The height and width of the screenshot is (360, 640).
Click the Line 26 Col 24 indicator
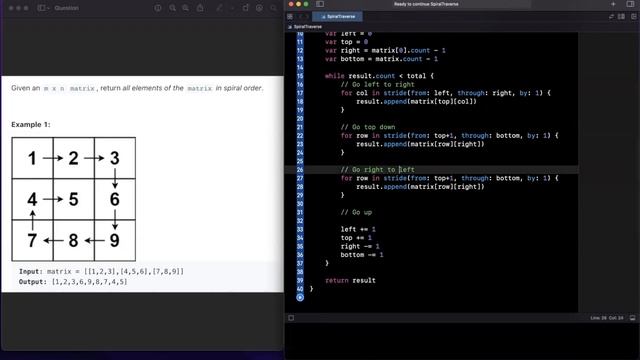[x=607, y=318]
